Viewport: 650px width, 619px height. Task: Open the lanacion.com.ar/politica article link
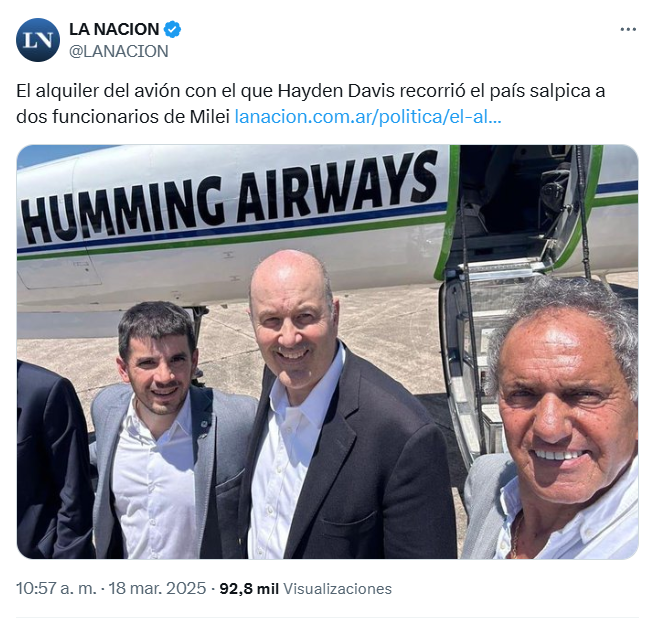(368, 117)
